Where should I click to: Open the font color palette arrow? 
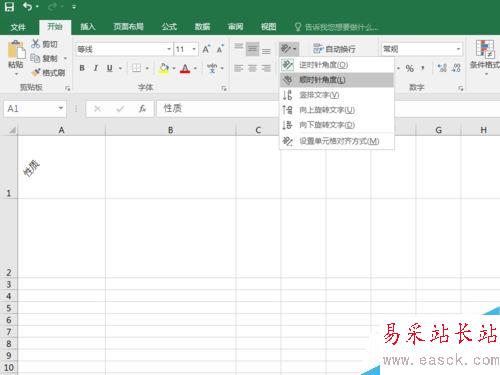coord(195,68)
